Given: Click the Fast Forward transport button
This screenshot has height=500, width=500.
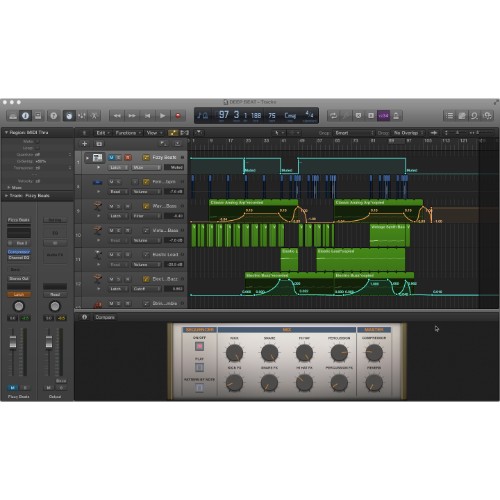Looking at the screenshot, I should click(x=132, y=116).
